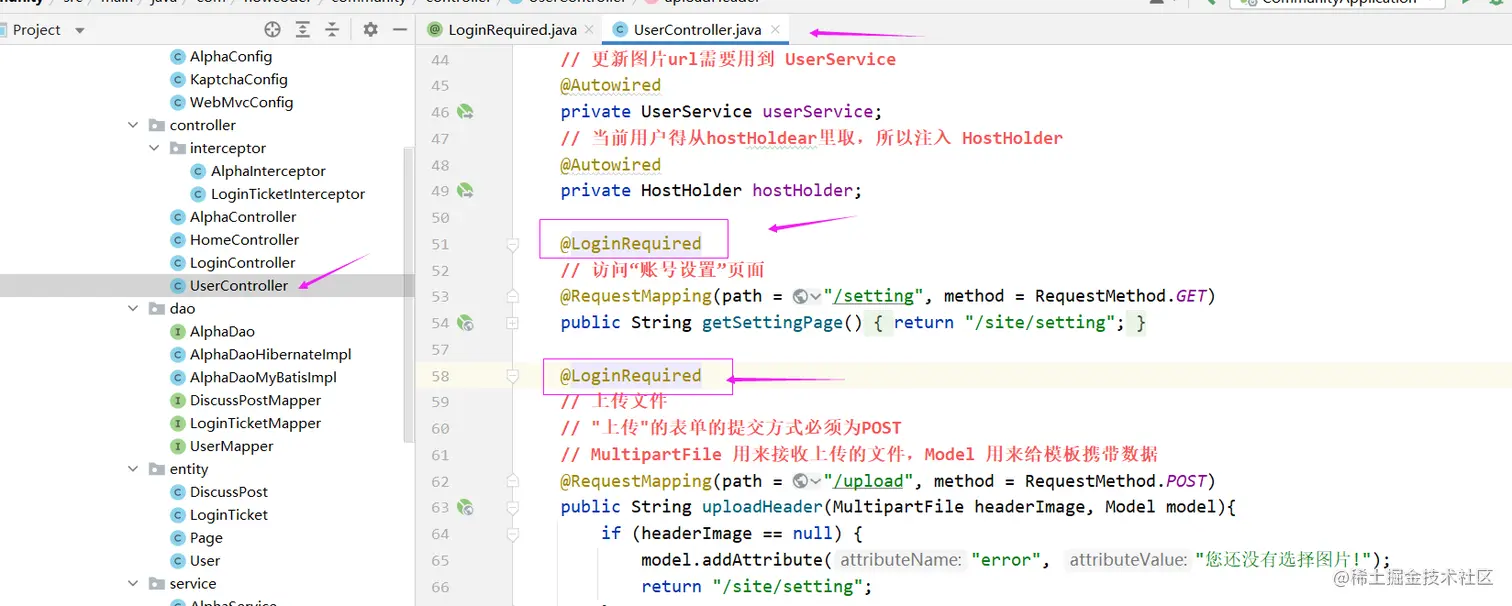
Task: Collapse the dao package
Action: click(133, 309)
